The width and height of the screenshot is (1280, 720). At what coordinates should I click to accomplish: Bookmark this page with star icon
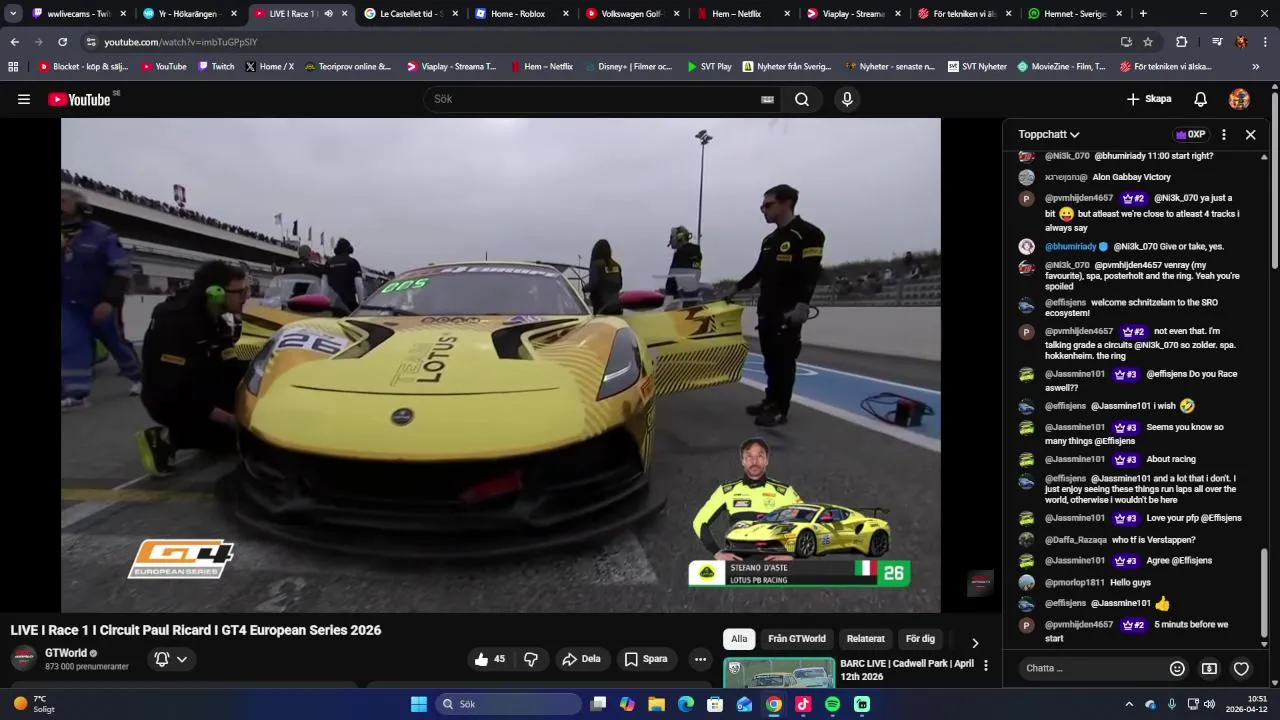1148,42
